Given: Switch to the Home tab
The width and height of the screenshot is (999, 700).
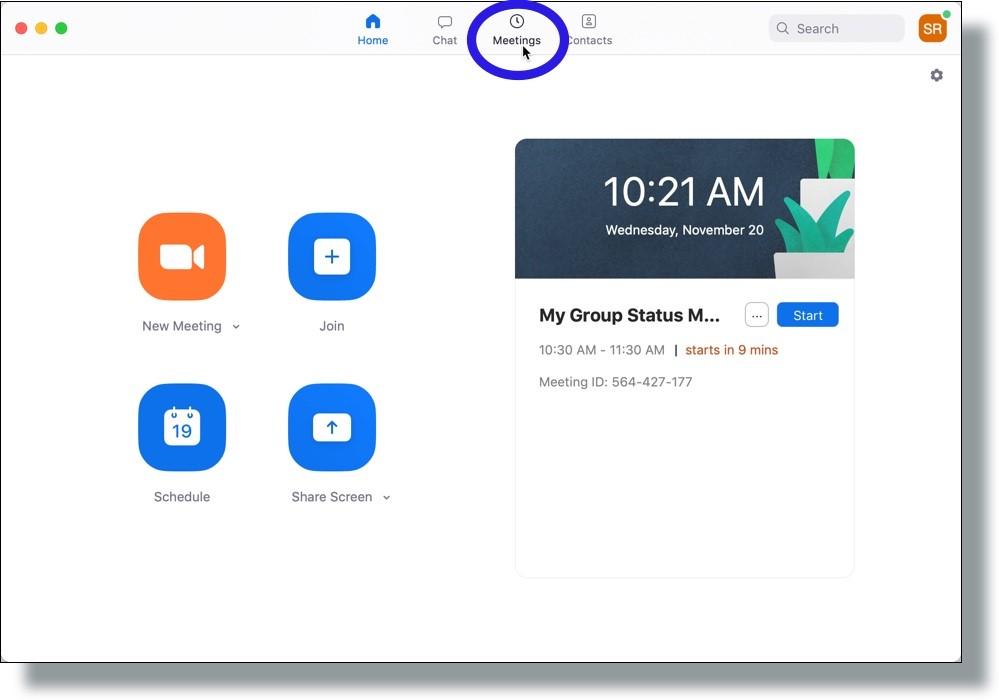Looking at the screenshot, I should point(373,30).
